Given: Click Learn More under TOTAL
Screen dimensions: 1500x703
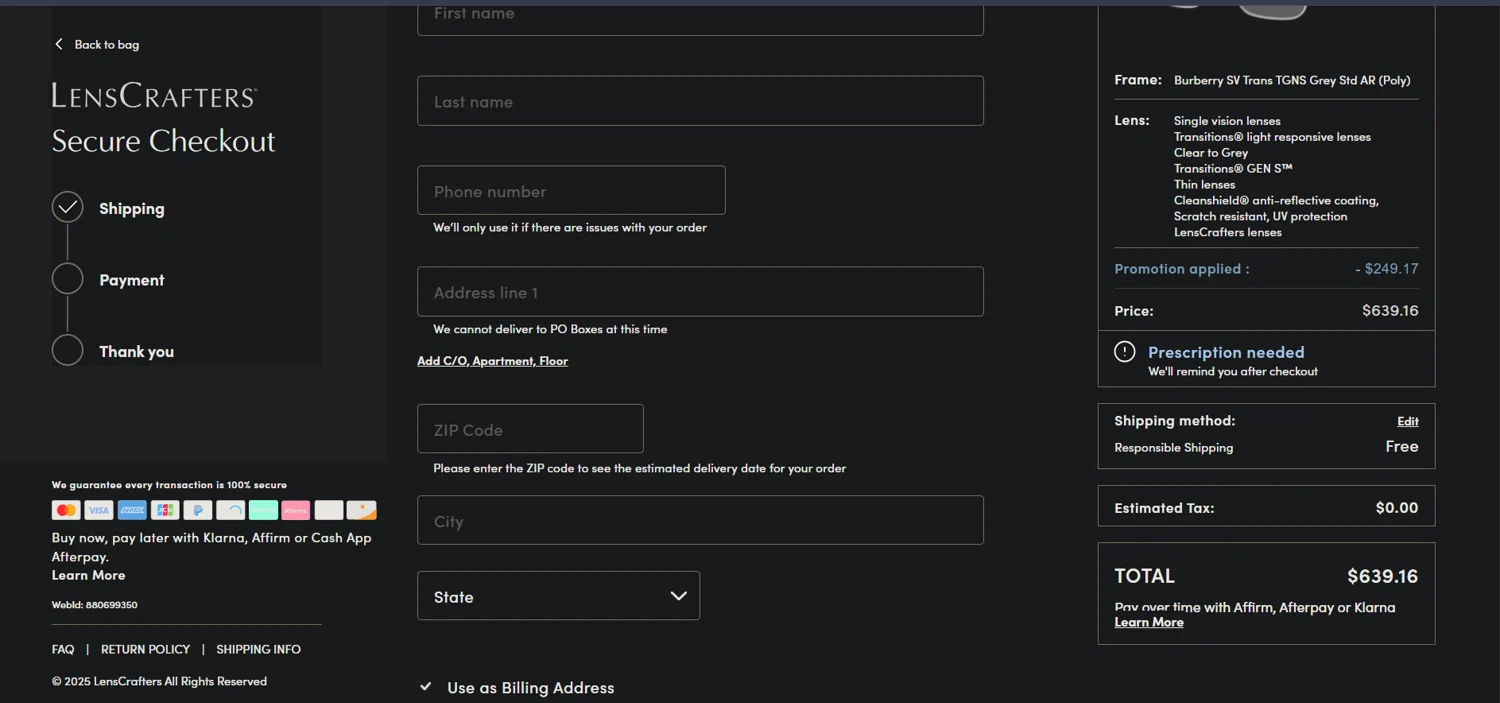Looking at the screenshot, I should pos(1149,622).
